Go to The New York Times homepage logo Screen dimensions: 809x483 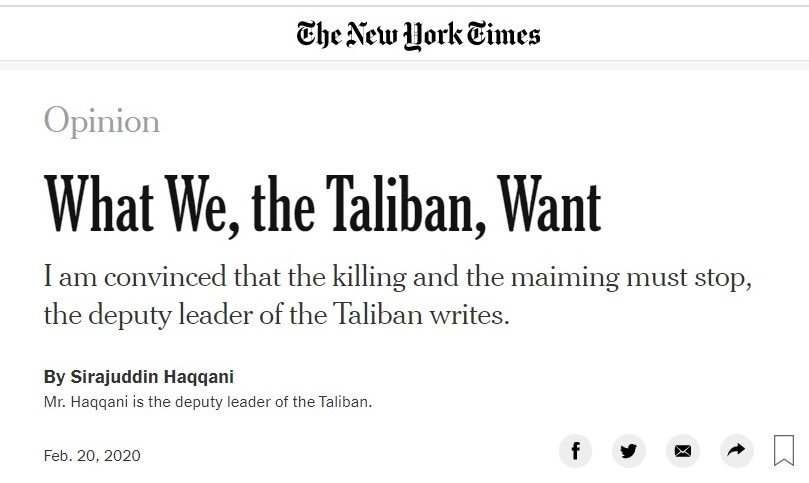pyautogui.click(x=418, y=35)
